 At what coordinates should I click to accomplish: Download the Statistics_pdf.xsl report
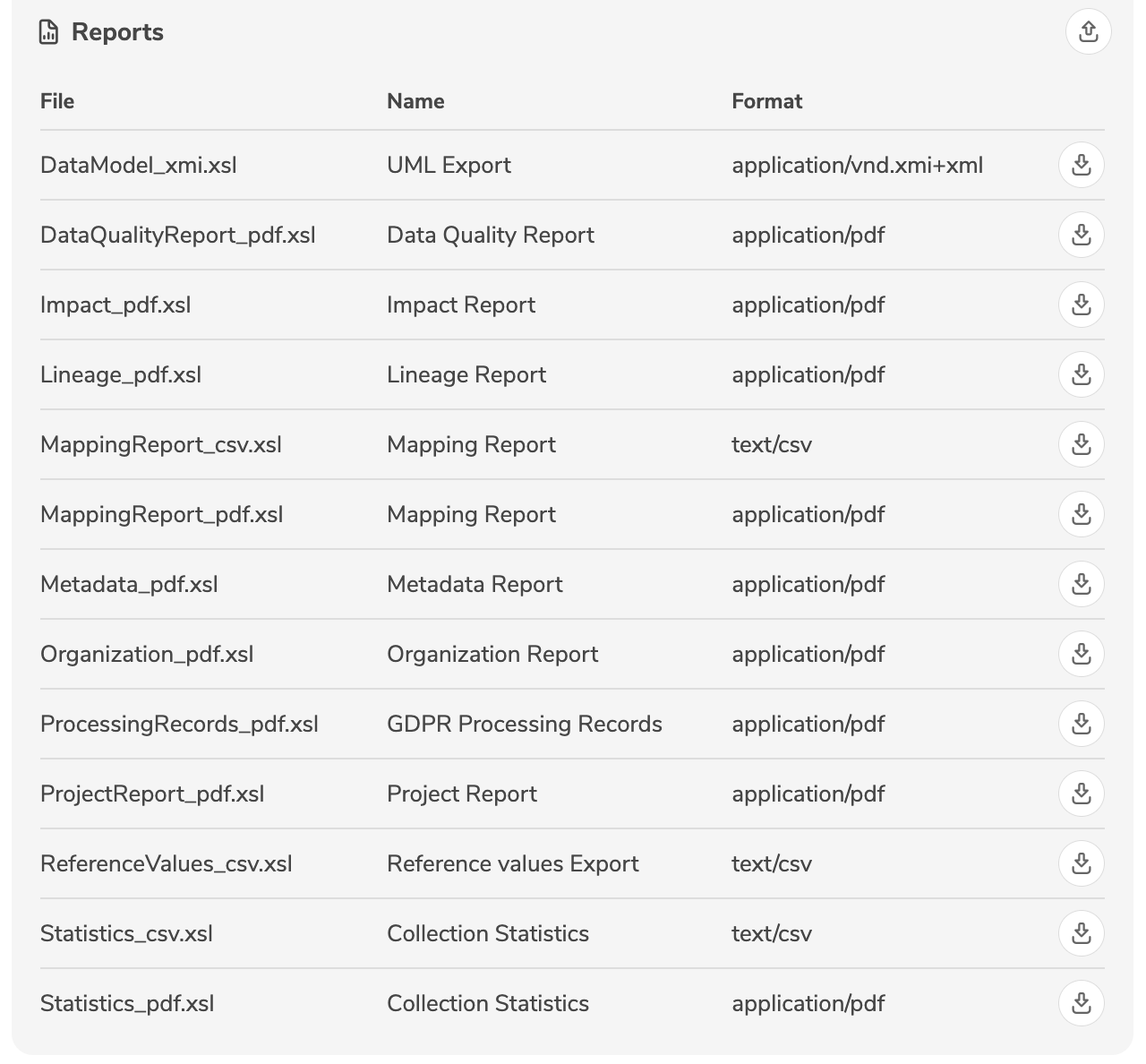pyautogui.click(x=1081, y=1003)
